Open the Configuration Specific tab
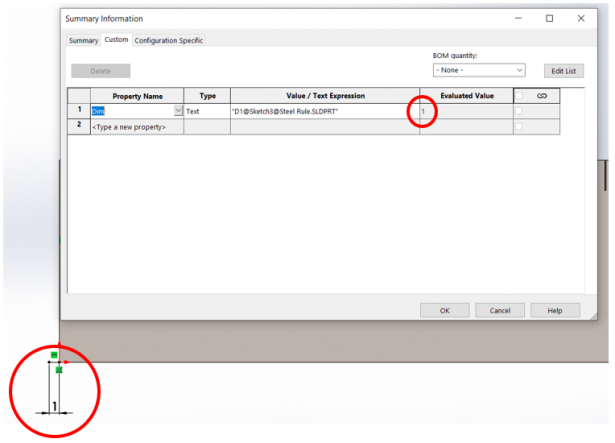Viewport: 615px width, 443px height. tap(169, 40)
